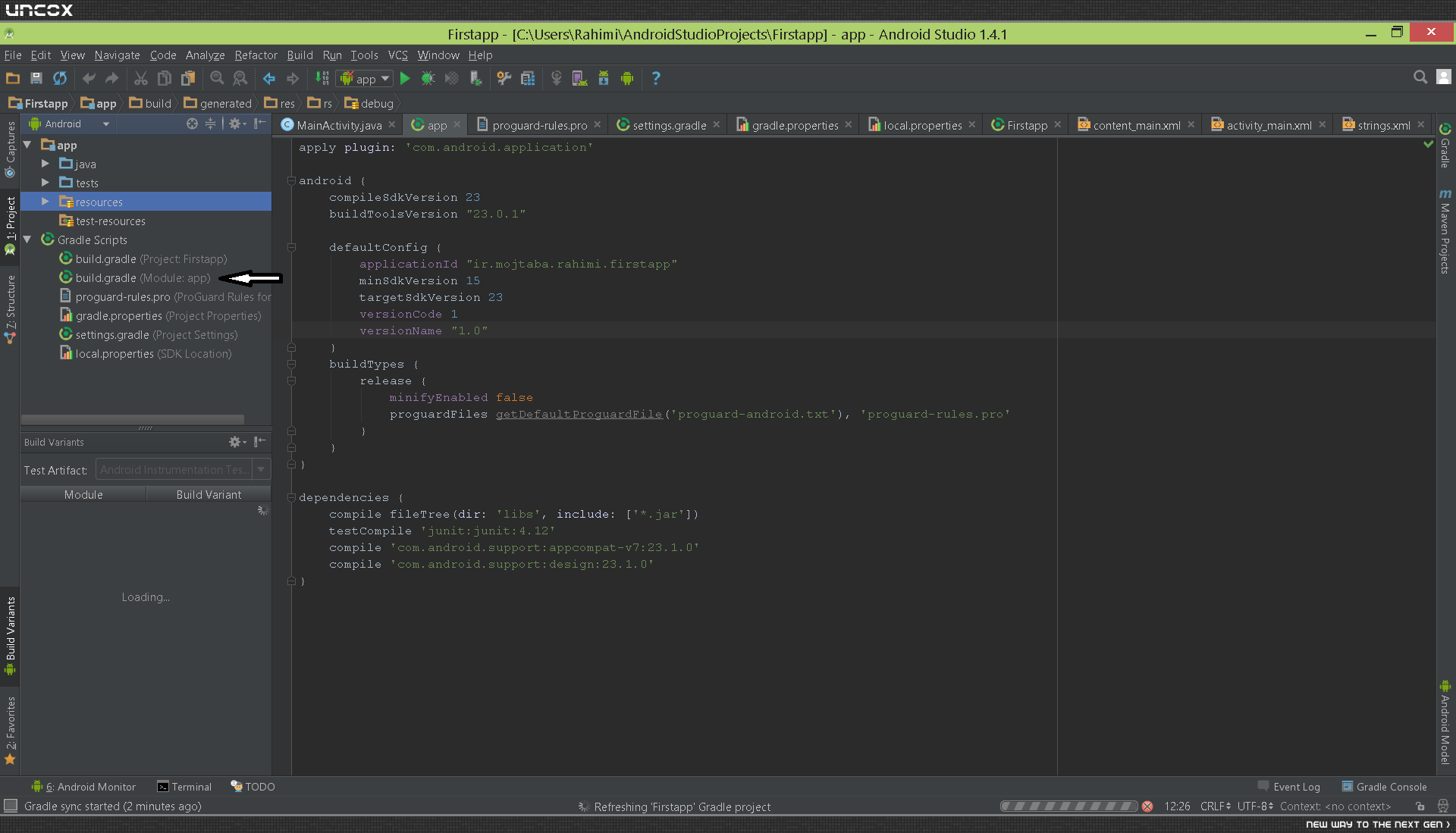
Task: Run the app with green play button
Action: (405, 78)
